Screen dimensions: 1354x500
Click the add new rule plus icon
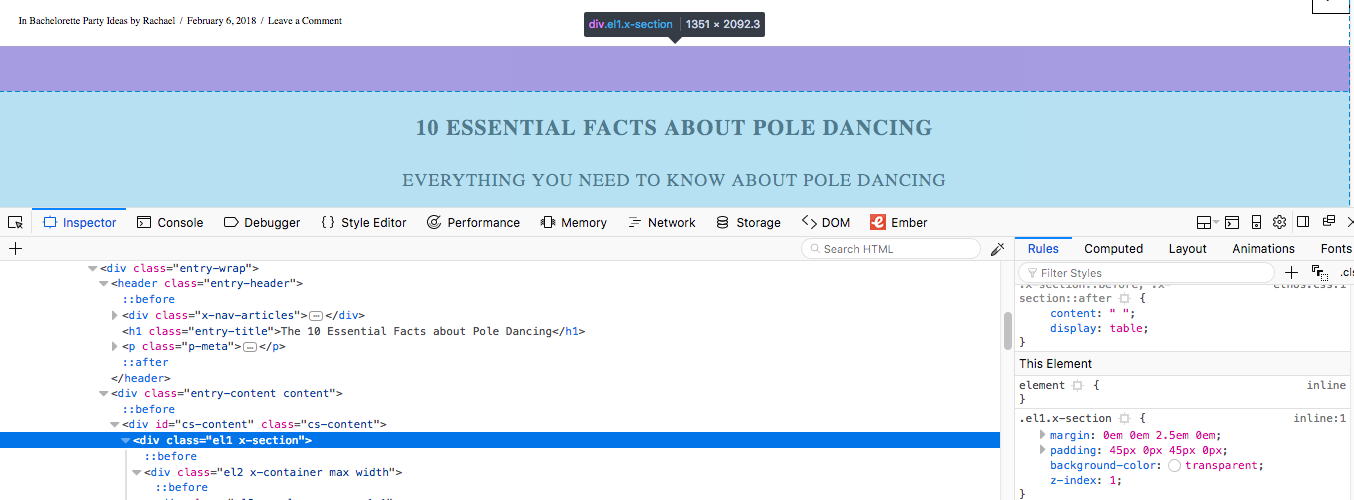coord(1291,272)
